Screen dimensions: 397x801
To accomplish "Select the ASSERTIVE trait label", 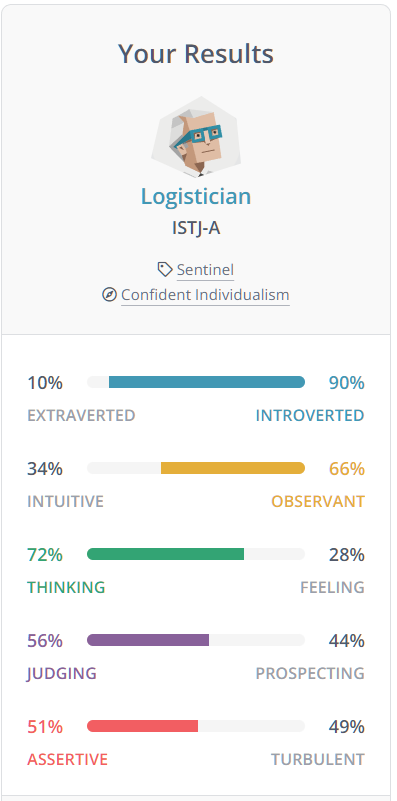I will (x=67, y=759).
